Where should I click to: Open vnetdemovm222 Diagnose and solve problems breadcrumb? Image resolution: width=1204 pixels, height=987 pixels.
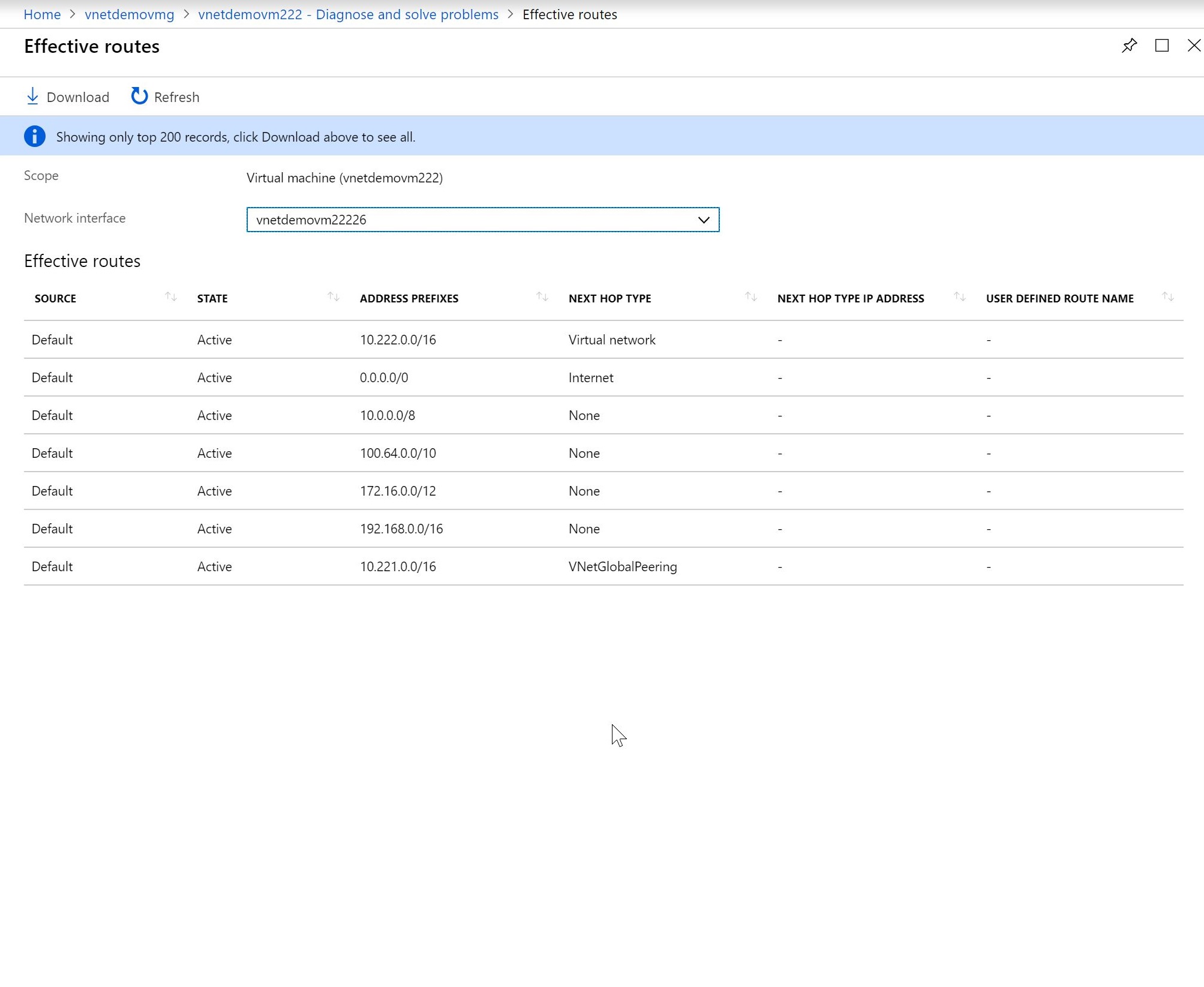point(349,14)
